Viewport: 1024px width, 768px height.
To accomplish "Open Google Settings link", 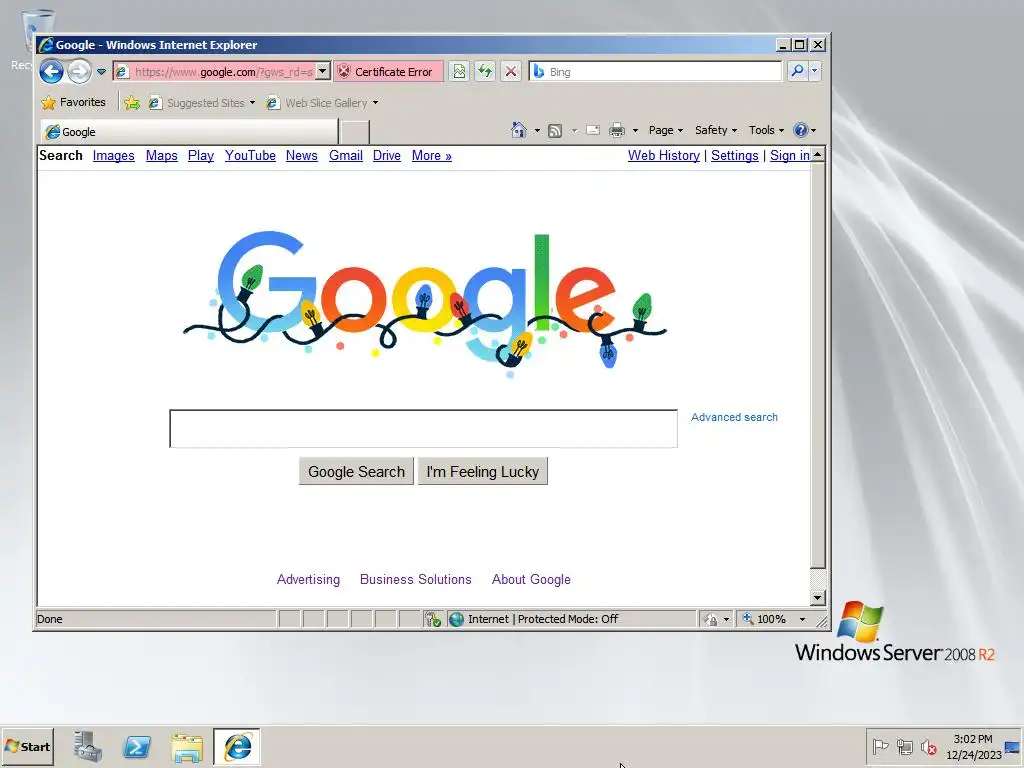I will click(x=735, y=155).
